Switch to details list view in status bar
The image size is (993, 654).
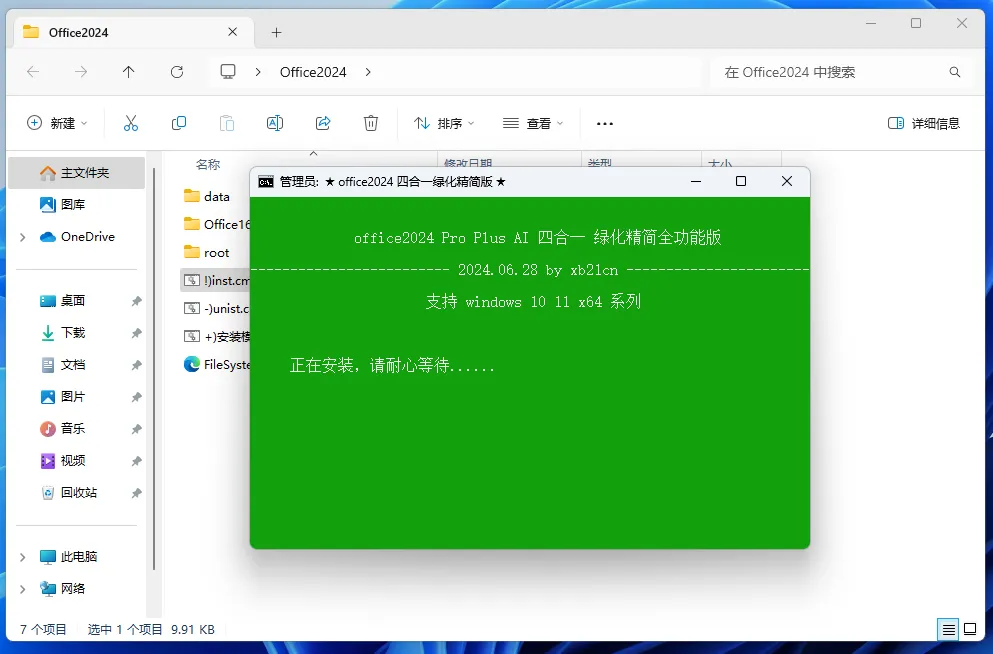pos(948,629)
